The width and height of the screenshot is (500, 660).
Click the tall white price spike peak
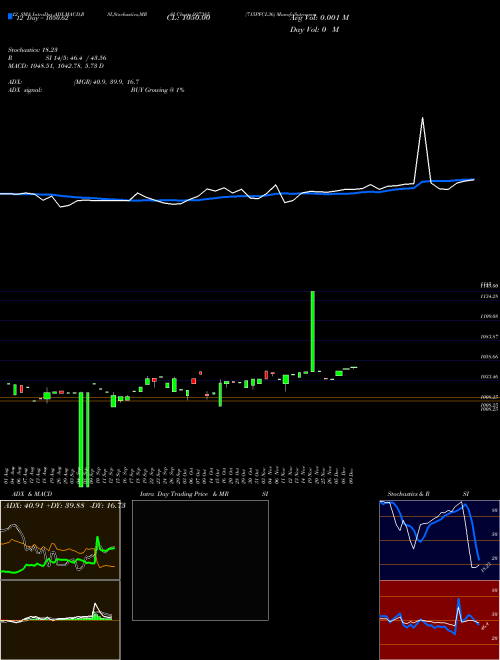[423, 118]
